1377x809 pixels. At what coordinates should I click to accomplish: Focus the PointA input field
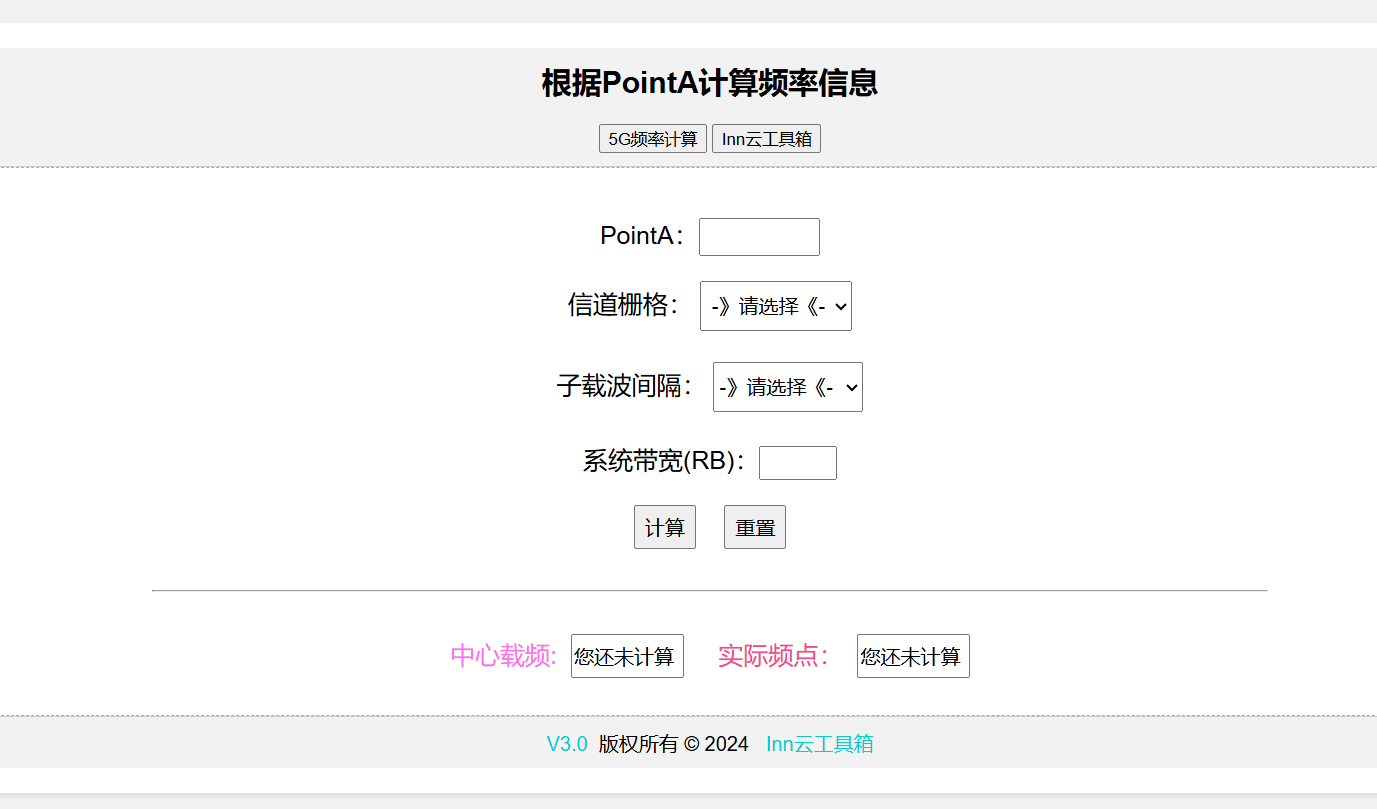click(x=759, y=237)
